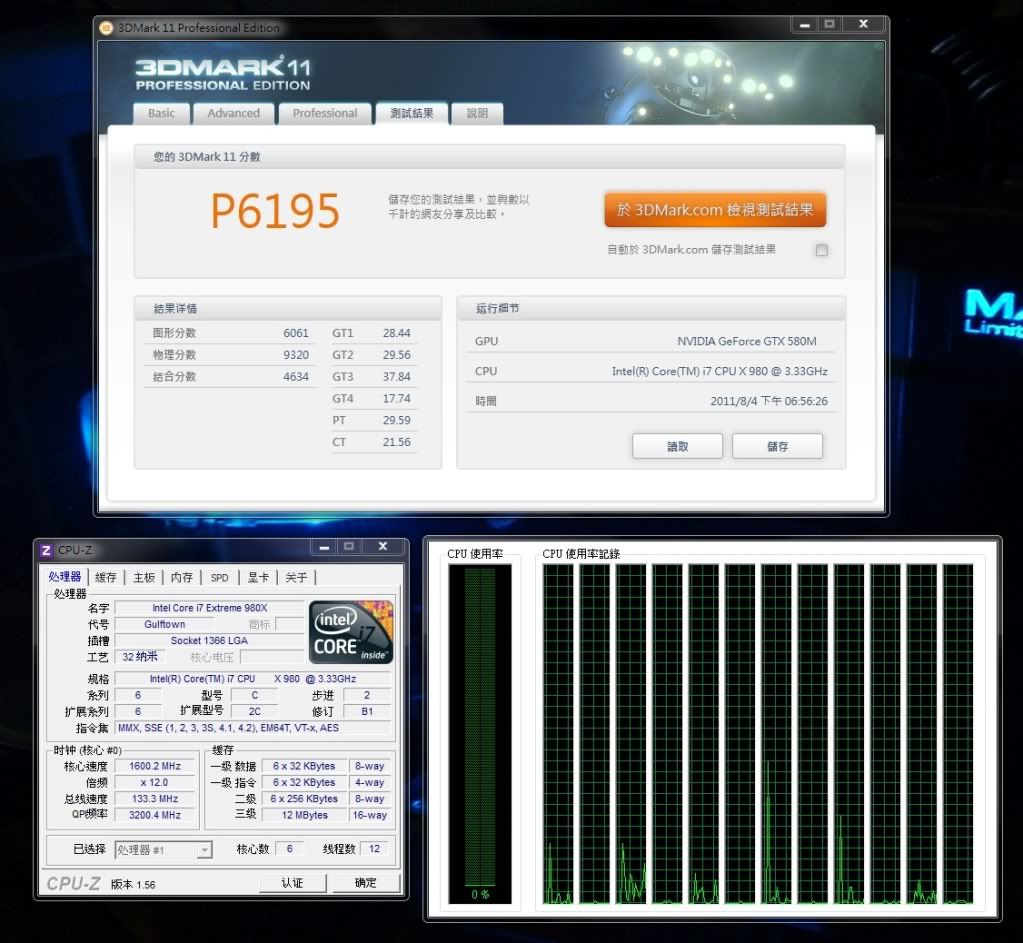Screen dimensions: 1023x943
Task: Click the 确定 button in CPU-Z
Action: pos(365,883)
